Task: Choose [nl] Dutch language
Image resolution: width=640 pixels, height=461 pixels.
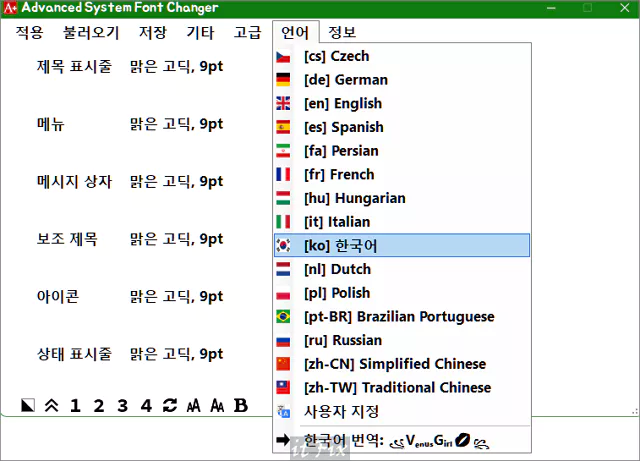Action: (402, 269)
